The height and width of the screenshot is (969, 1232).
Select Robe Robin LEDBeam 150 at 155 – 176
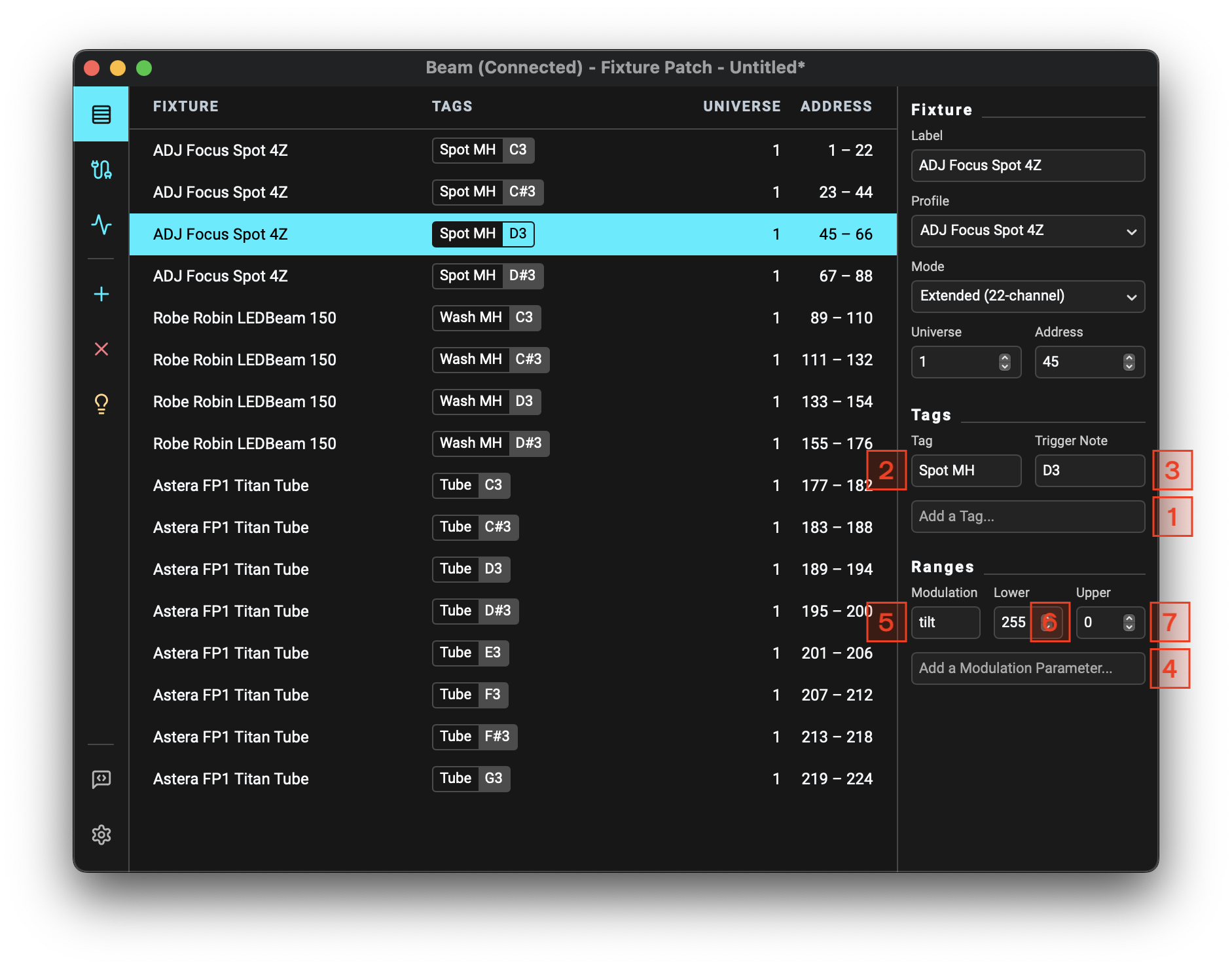513,444
